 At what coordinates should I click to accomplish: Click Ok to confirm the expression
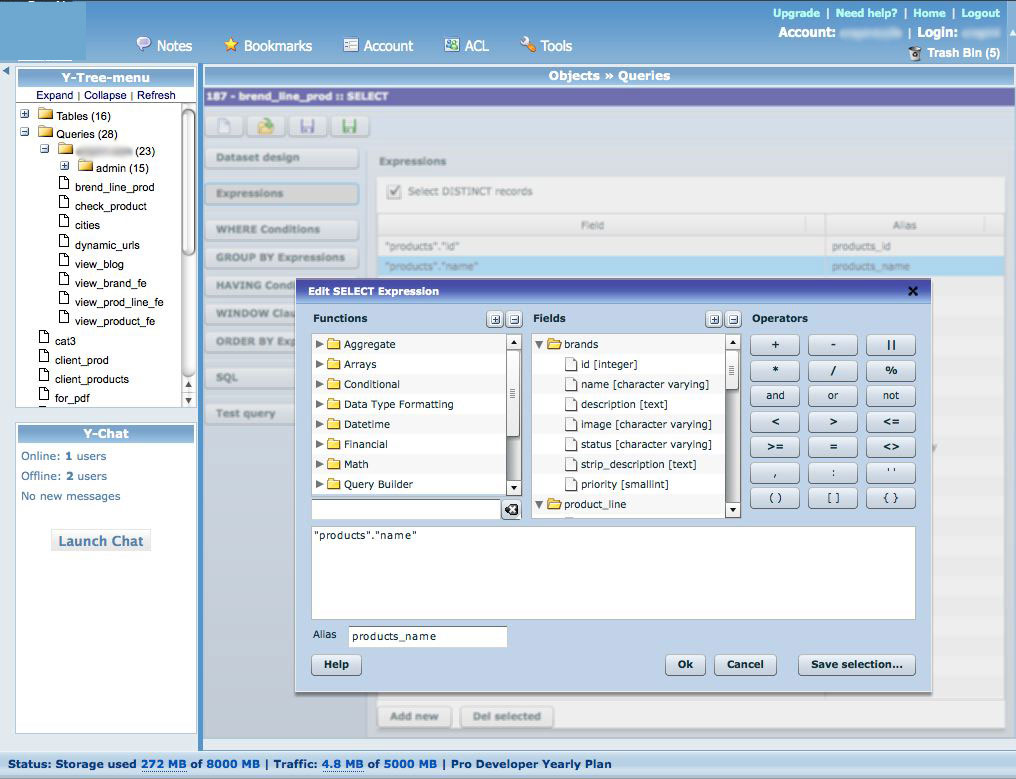tap(685, 664)
